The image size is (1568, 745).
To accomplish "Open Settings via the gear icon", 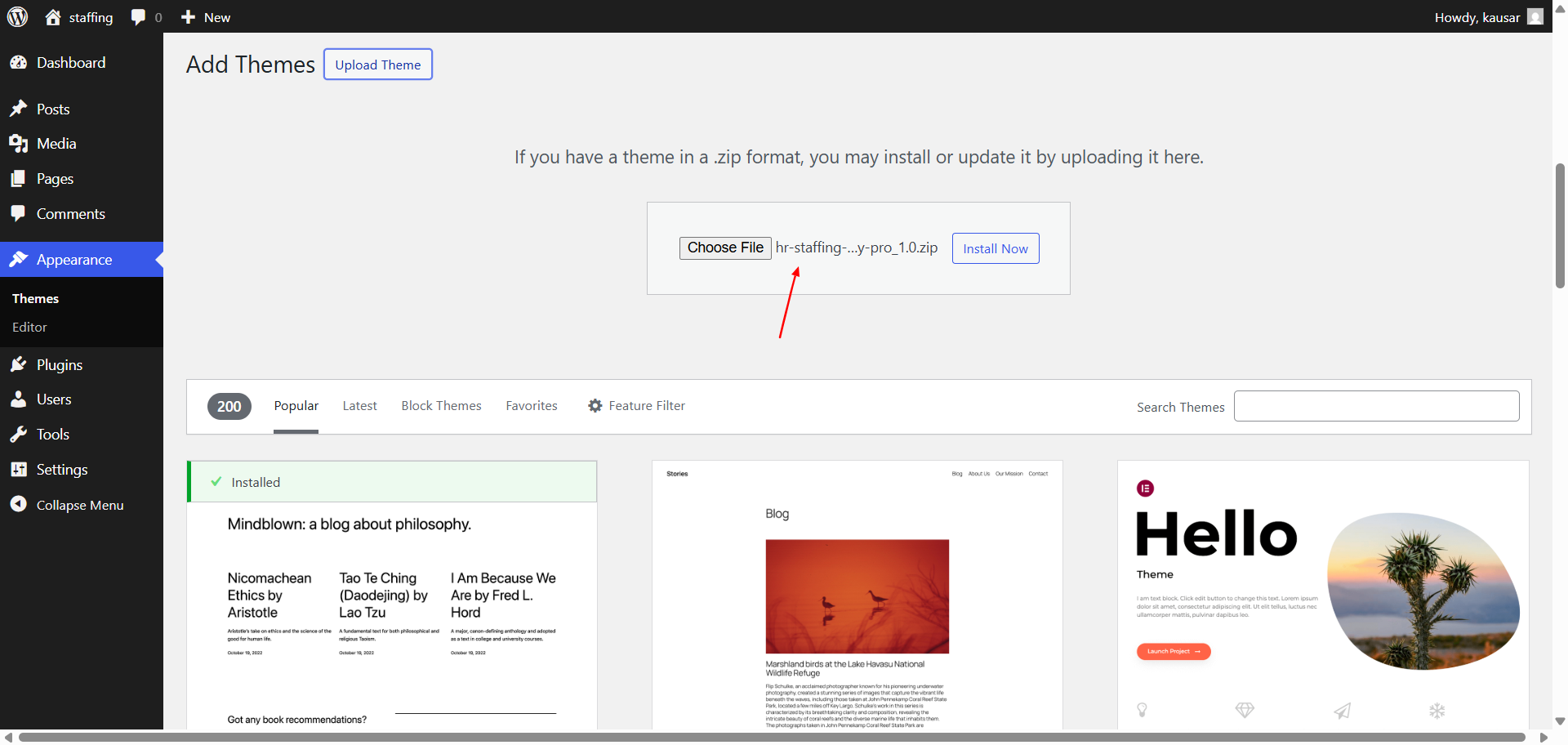I will [x=19, y=469].
